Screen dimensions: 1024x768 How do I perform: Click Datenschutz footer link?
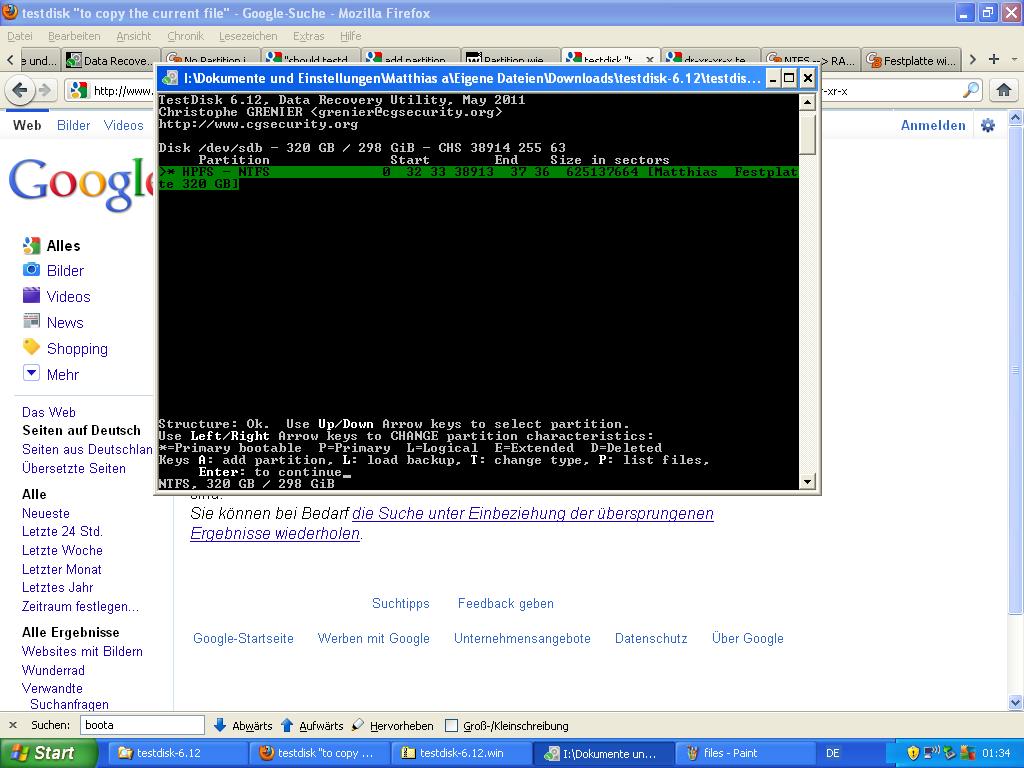(651, 638)
